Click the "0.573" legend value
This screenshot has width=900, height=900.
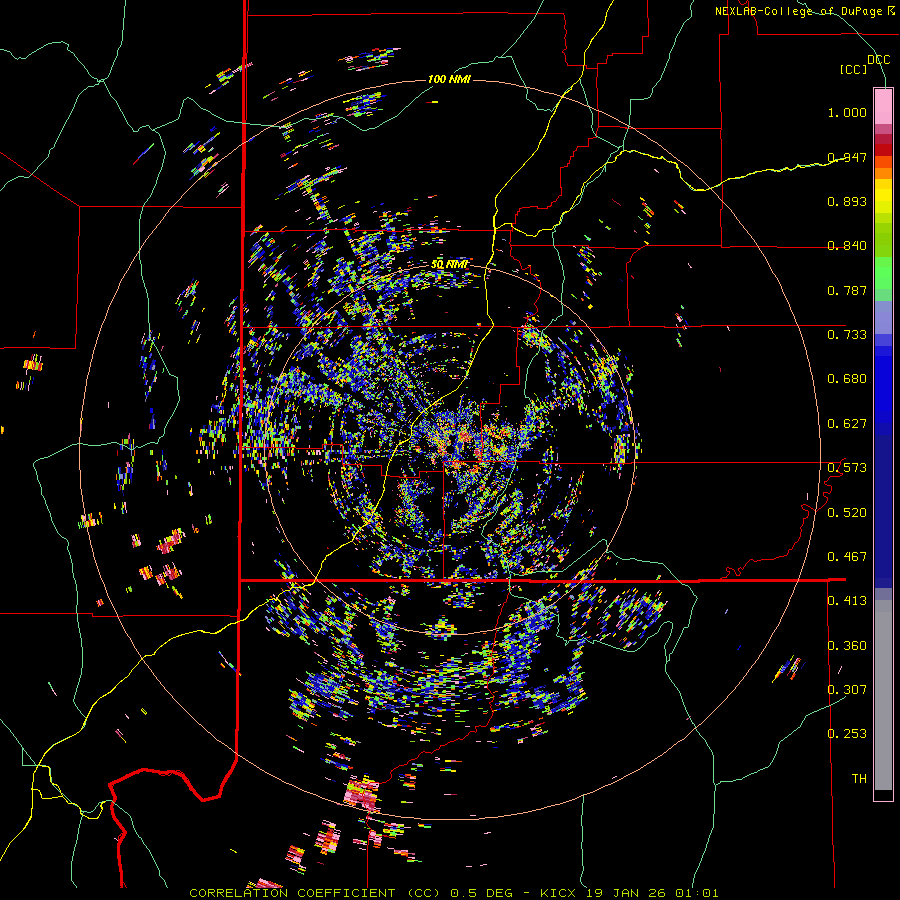tap(847, 468)
